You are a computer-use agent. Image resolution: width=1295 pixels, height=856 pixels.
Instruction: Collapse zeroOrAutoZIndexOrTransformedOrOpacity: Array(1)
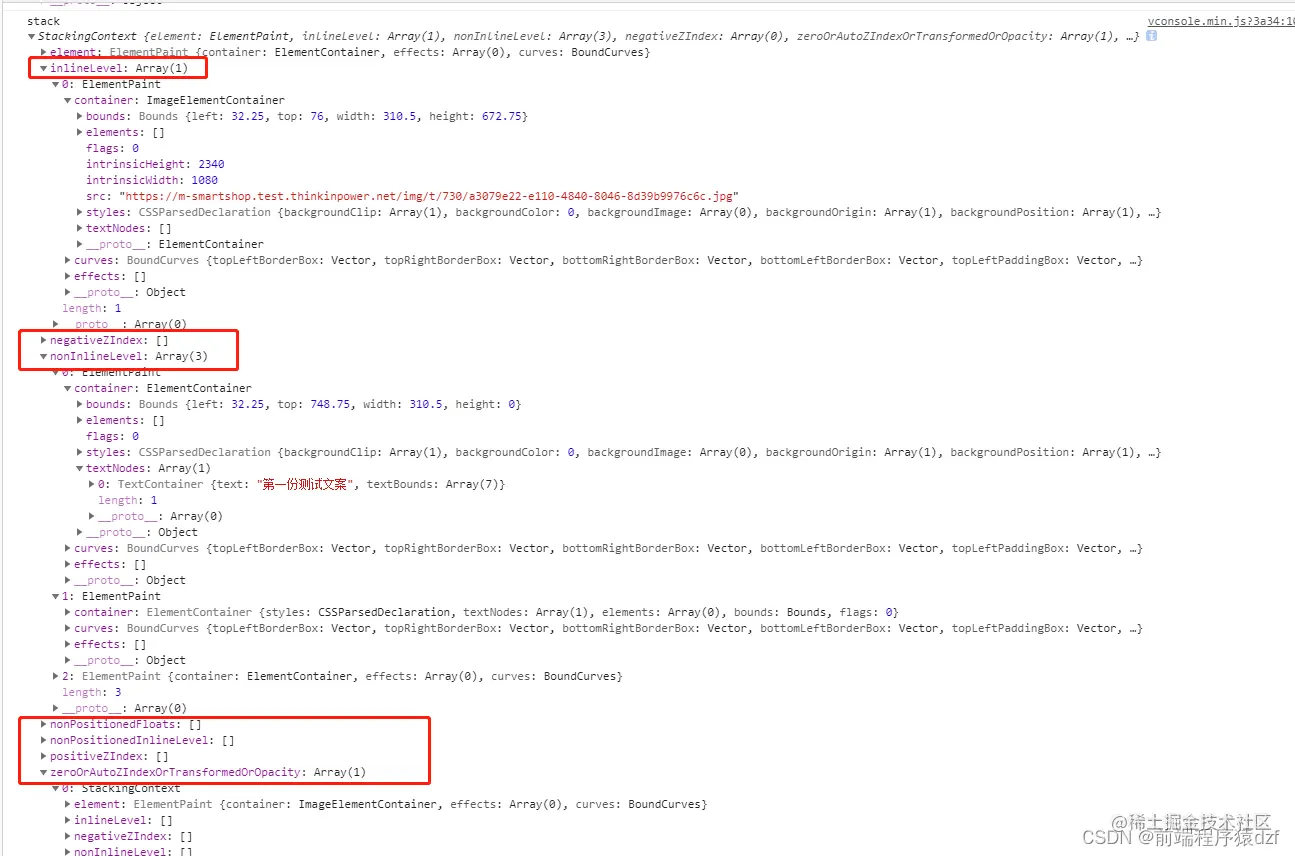point(43,772)
